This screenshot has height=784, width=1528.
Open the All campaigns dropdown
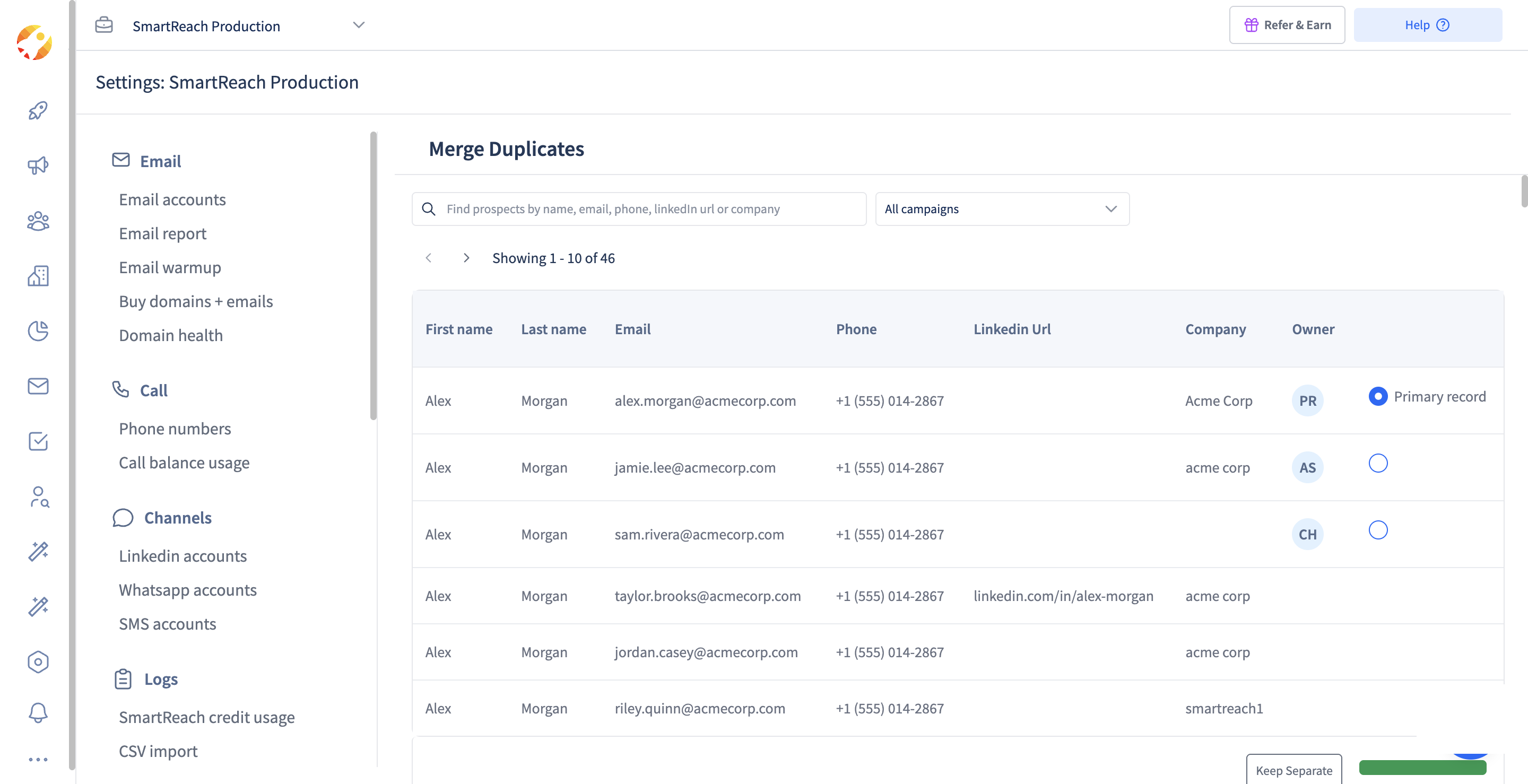1002,209
